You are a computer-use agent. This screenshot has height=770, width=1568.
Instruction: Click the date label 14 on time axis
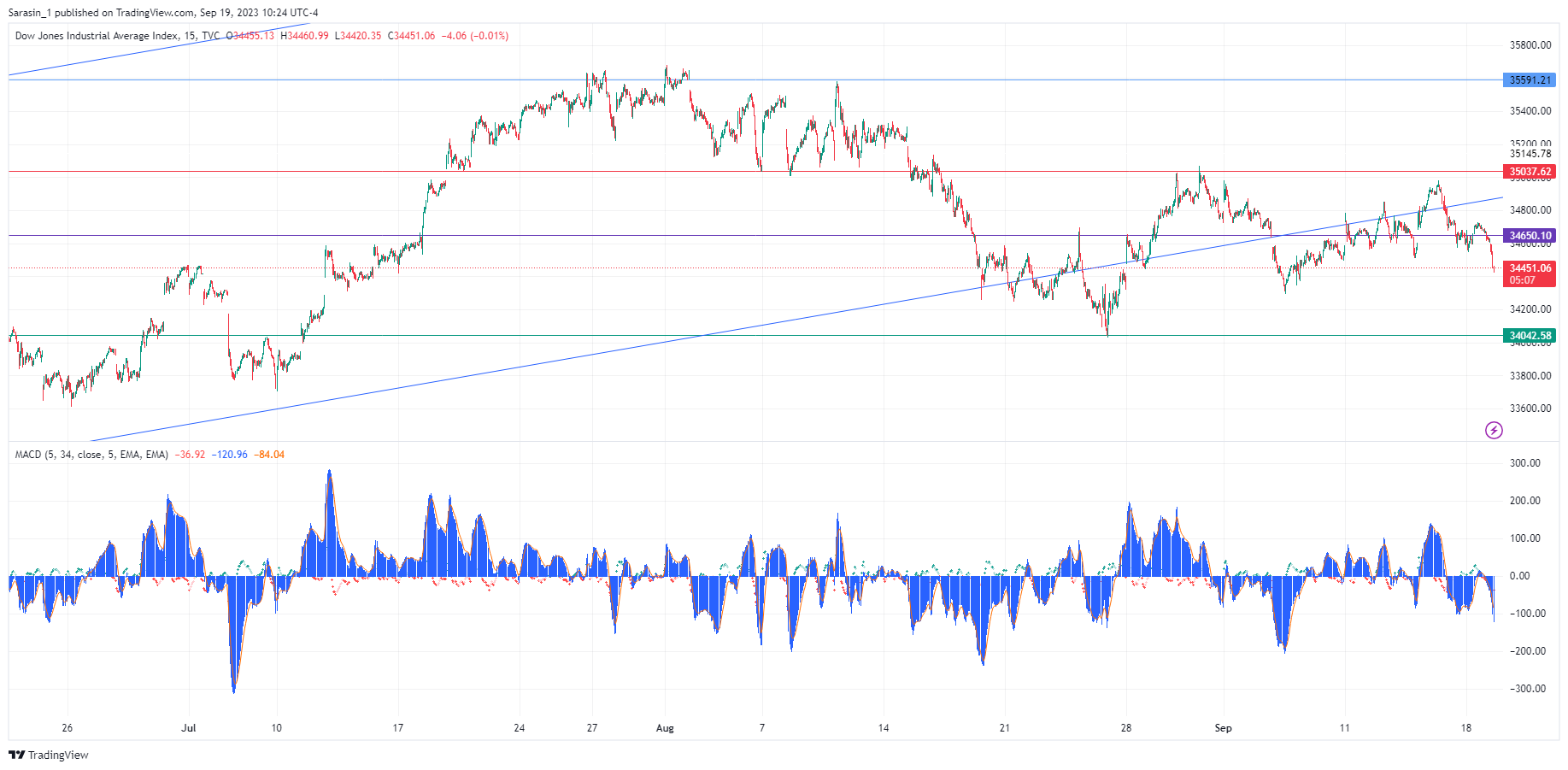[884, 728]
